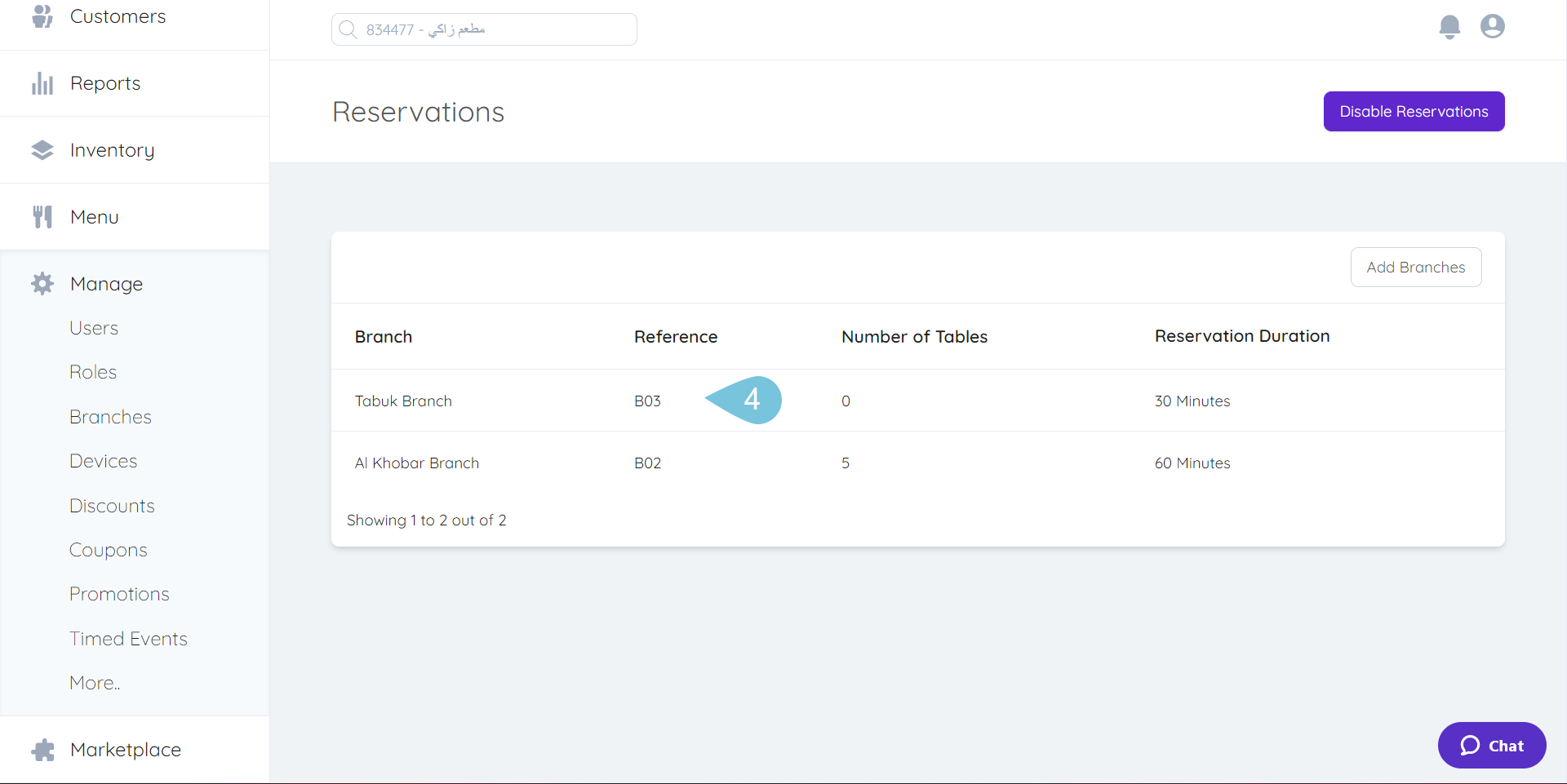Viewport: 1567px width, 784px height.
Task: Select Coupons in the Manage menu
Action: [108, 550]
